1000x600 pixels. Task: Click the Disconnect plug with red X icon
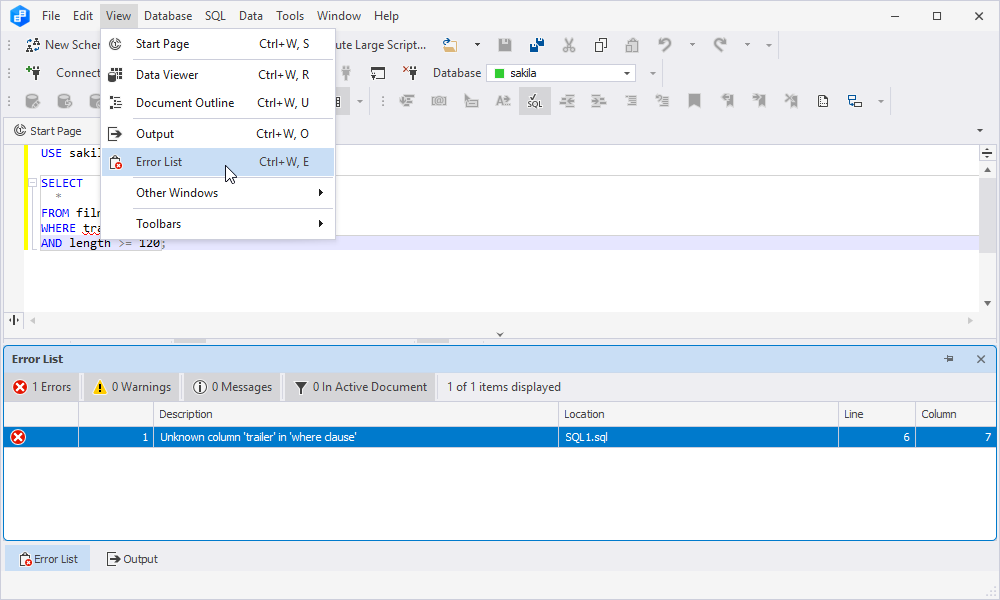point(409,73)
